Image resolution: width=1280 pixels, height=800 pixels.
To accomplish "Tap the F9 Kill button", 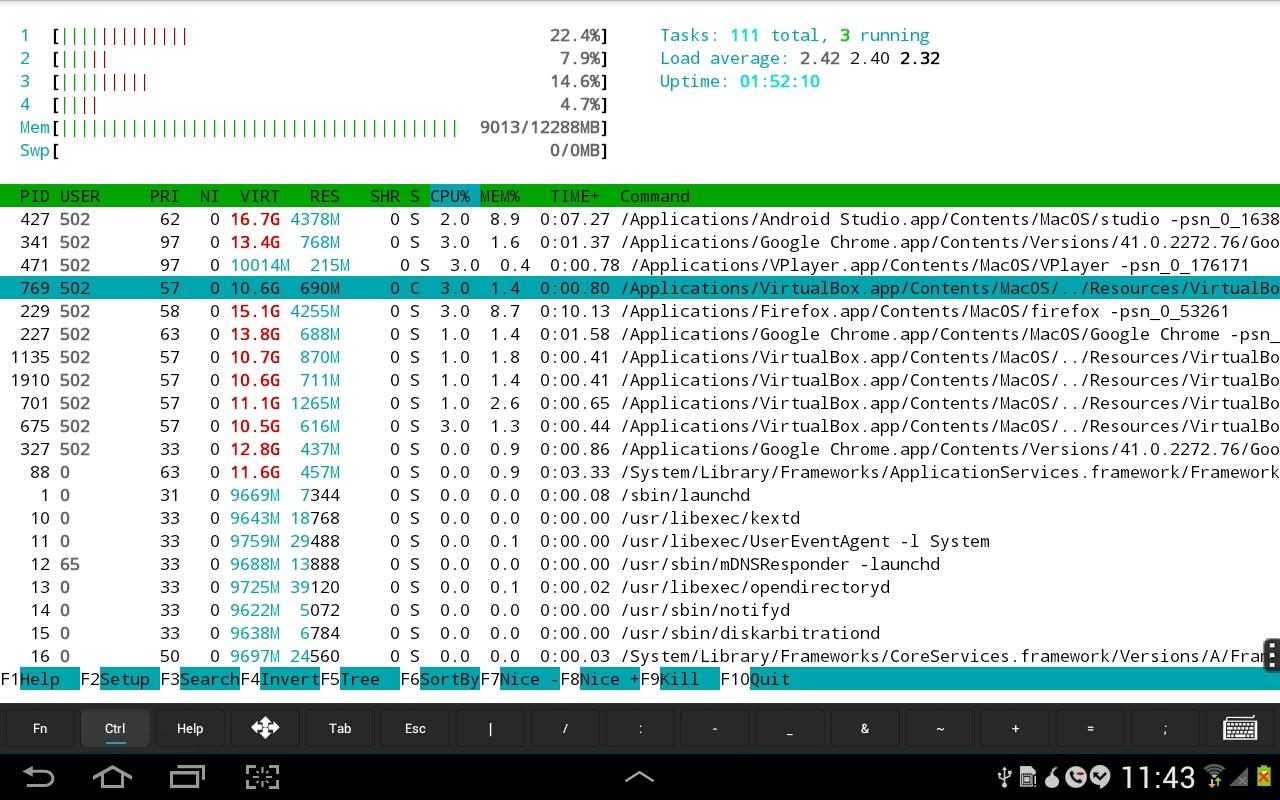I will click(680, 679).
